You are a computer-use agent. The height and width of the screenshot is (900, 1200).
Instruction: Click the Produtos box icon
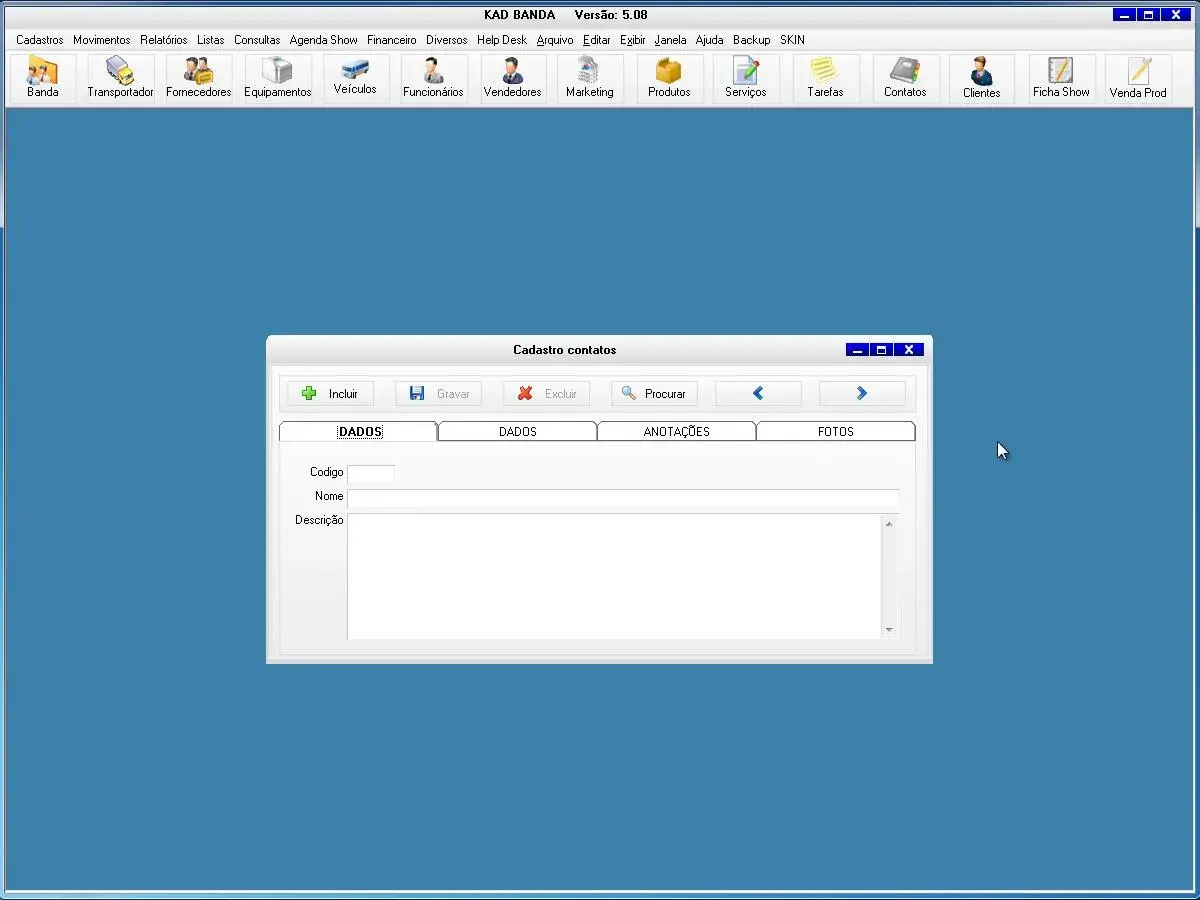click(x=669, y=78)
